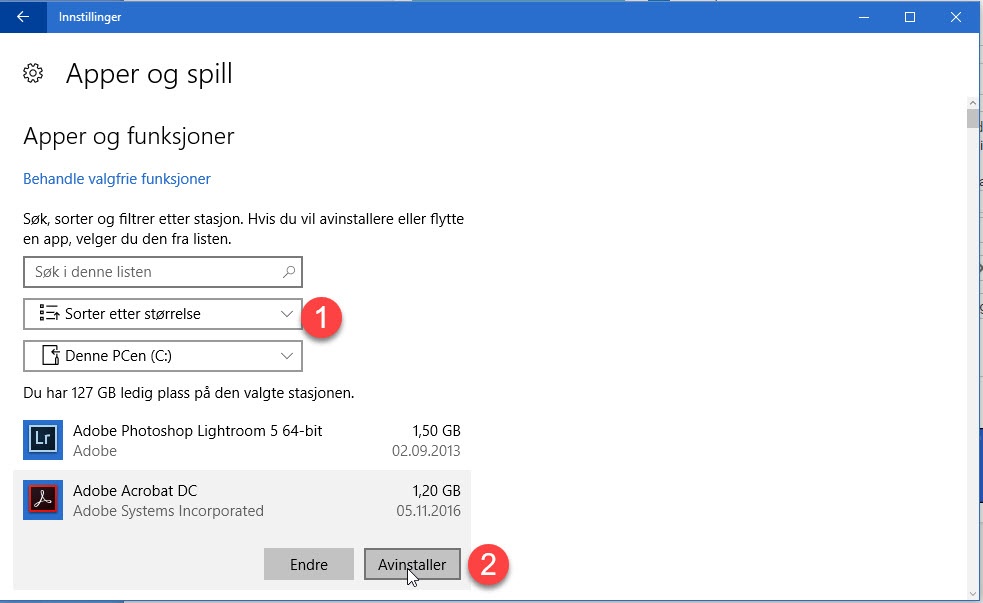Focus the 'Søk i denne listen' search field
The width and height of the screenshot is (983, 603).
[150, 272]
